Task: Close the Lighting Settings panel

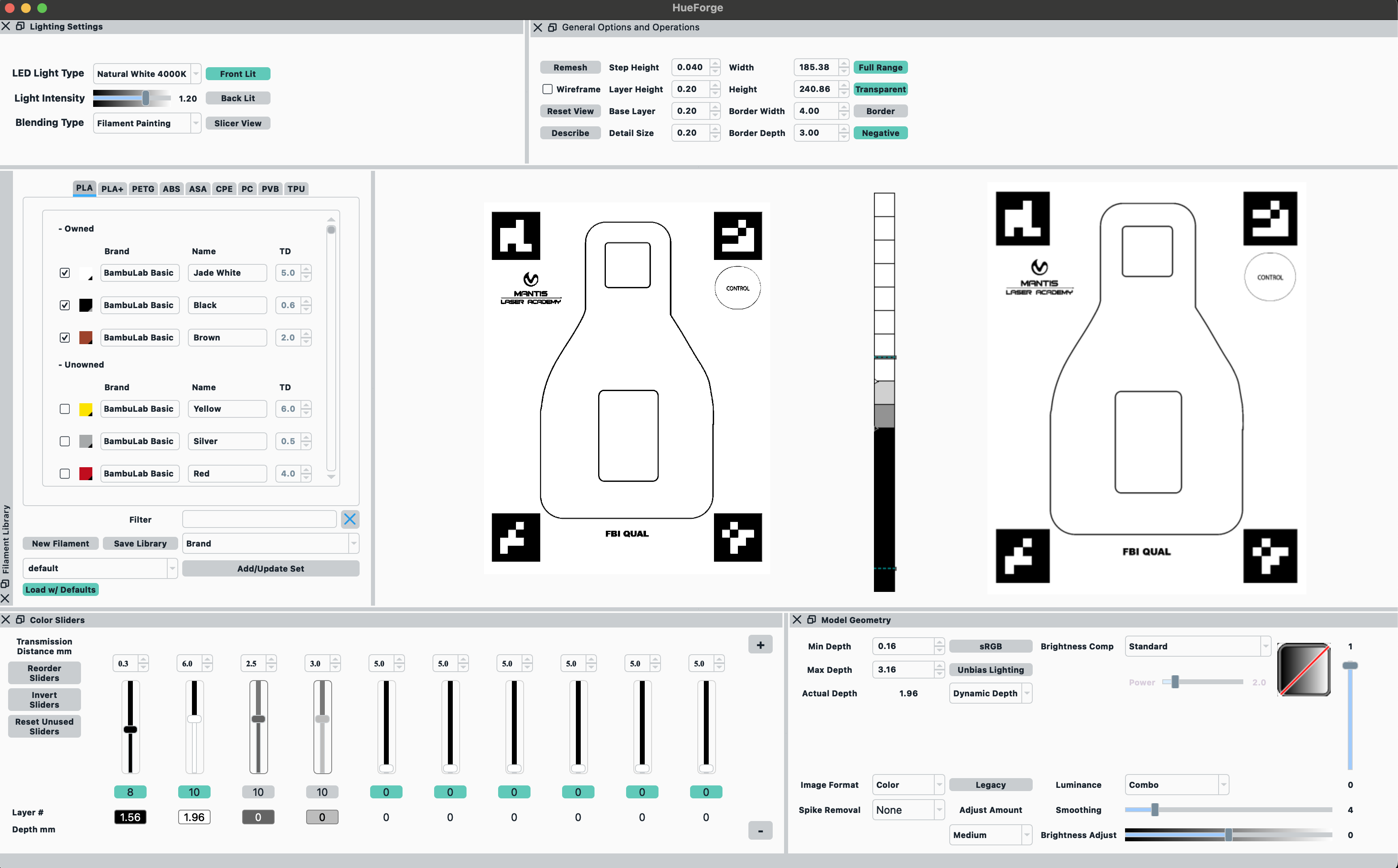Action: tap(6, 26)
